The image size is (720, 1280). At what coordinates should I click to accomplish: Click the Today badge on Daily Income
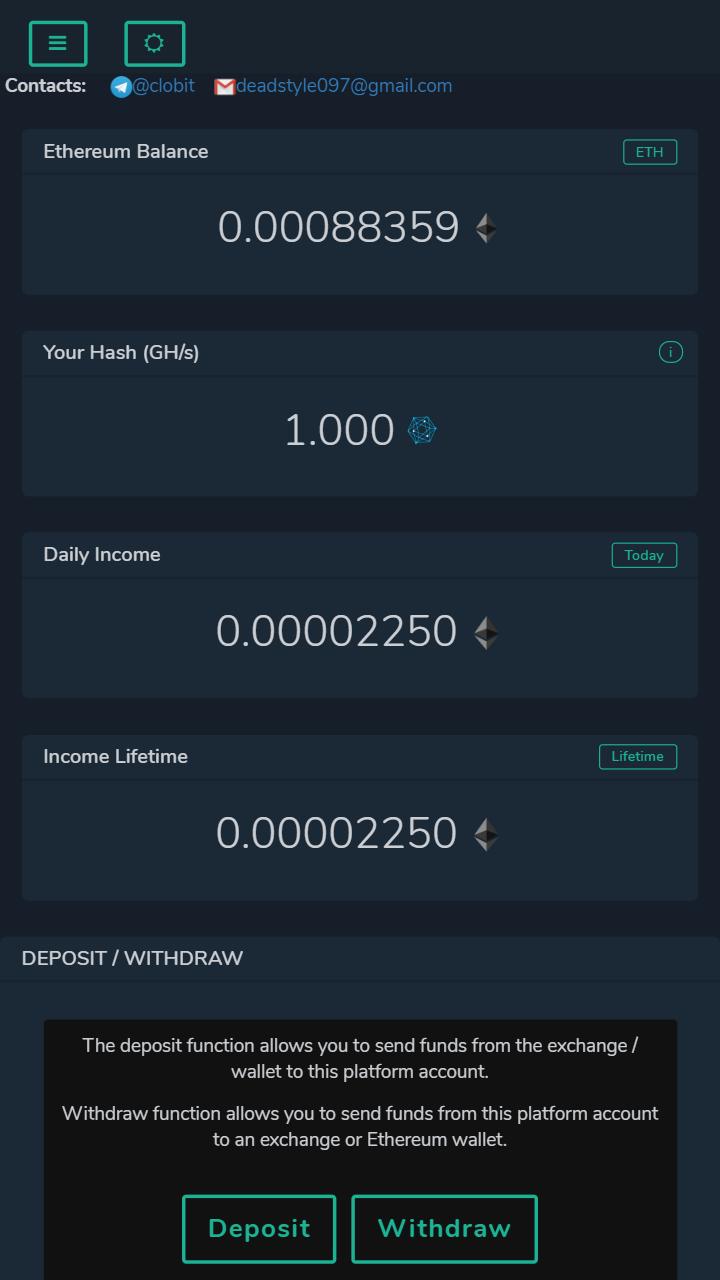coord(644,555)
